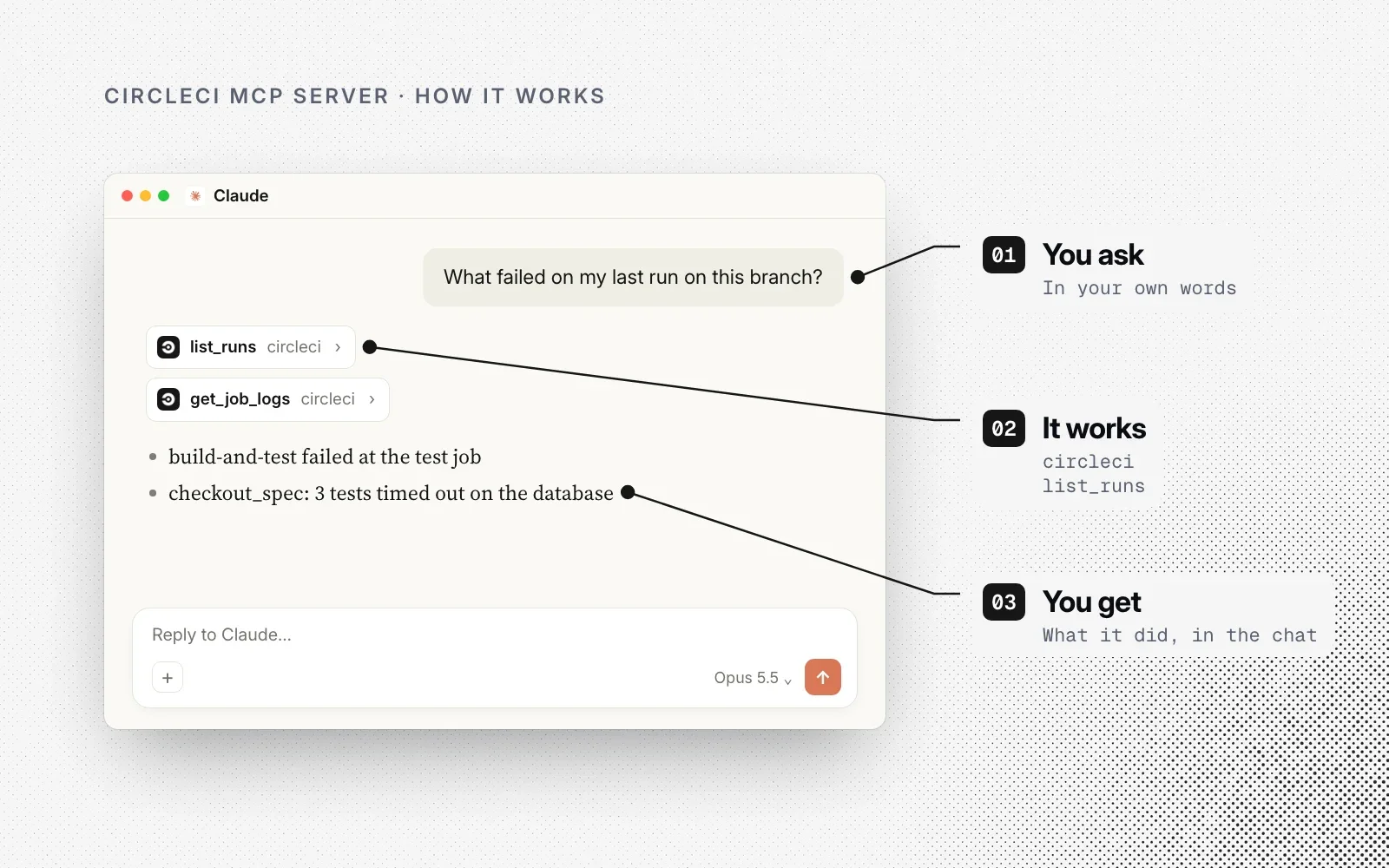Select the user message about the last run
This screenshot has height=868, width=1389.
pyautogui.click(x=633, y=277)
